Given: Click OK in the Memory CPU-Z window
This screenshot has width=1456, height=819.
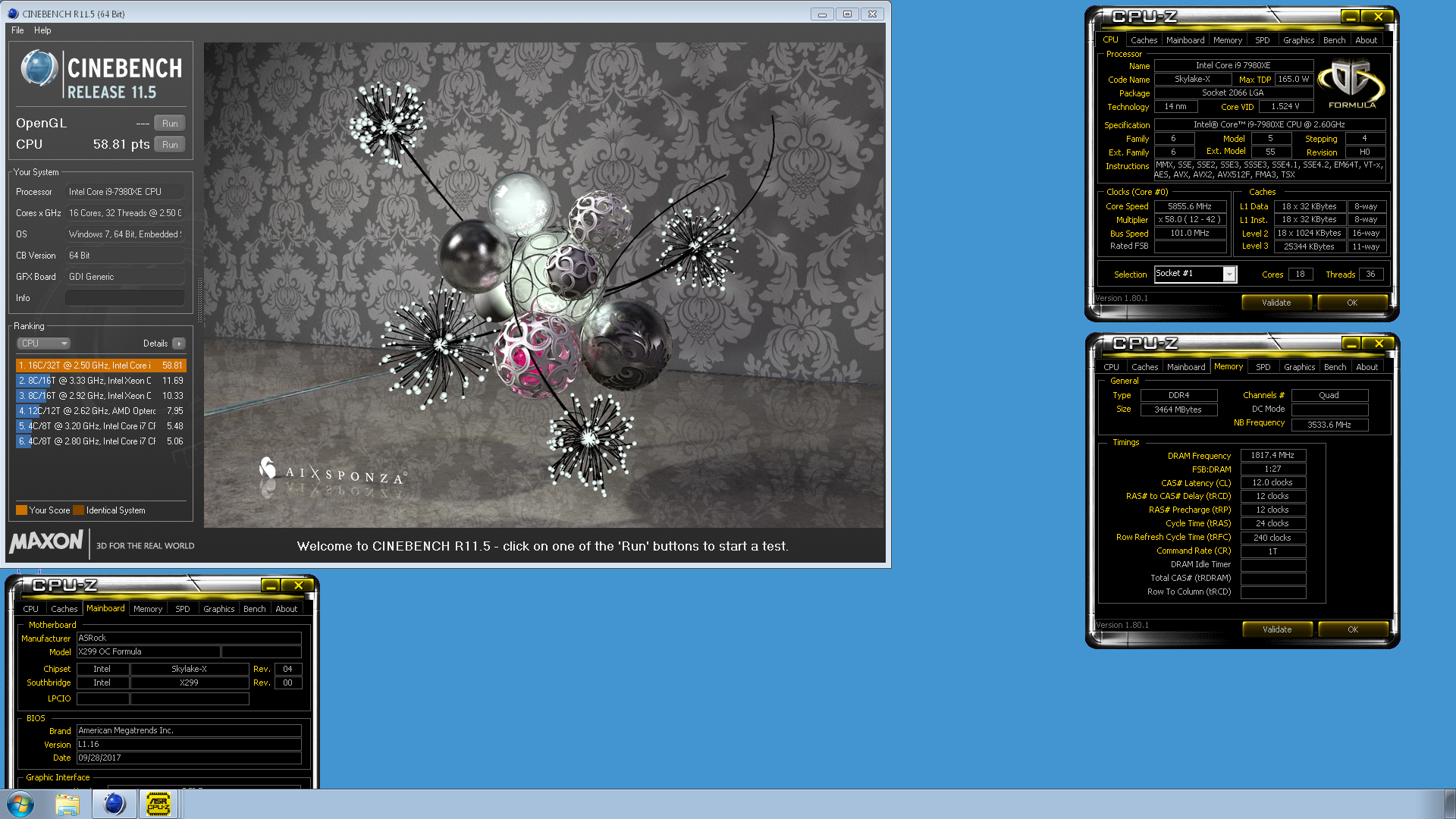Looking at the screenshot, I should 1353,629.
